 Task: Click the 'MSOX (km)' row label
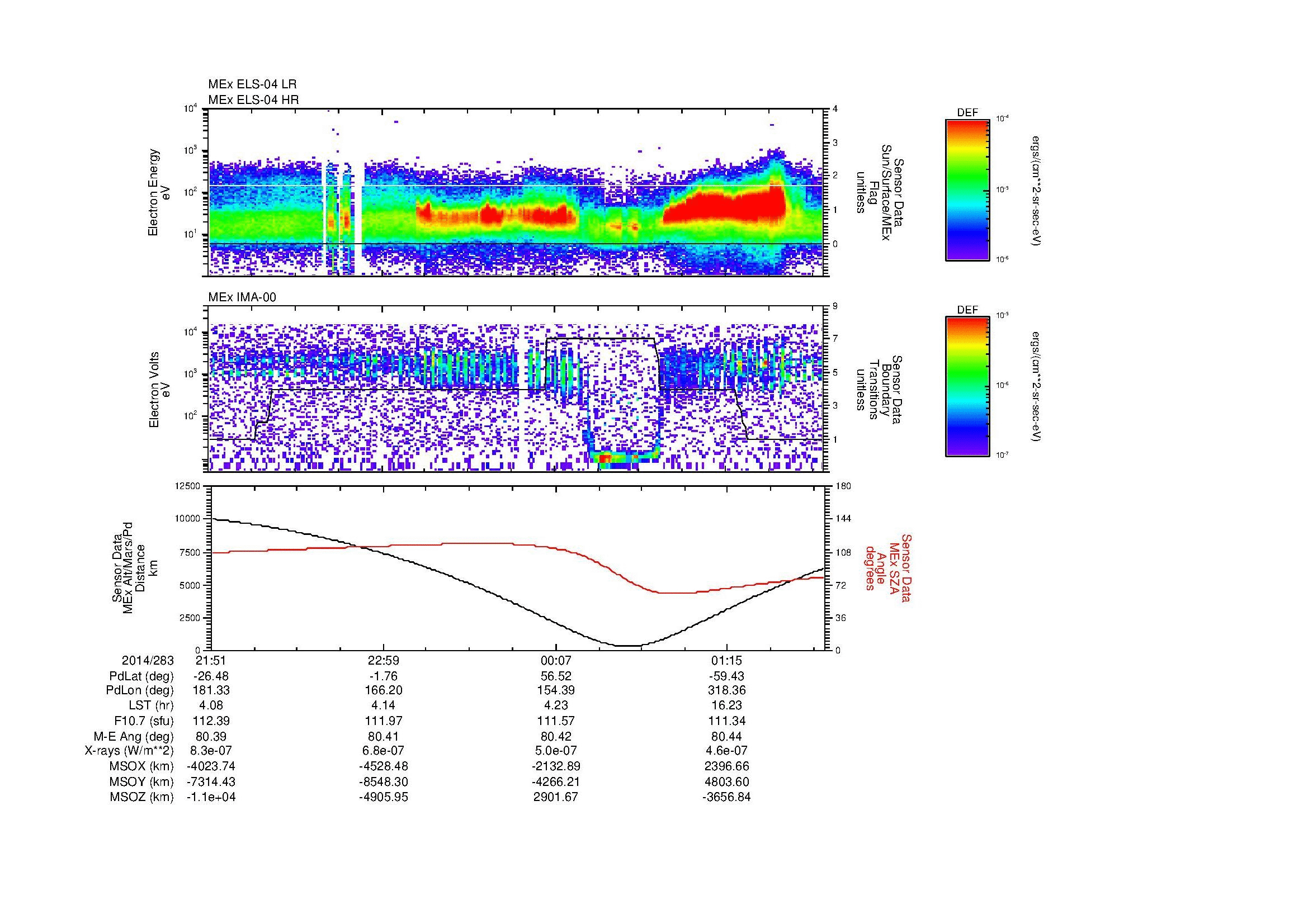click(x=141, y=766)
